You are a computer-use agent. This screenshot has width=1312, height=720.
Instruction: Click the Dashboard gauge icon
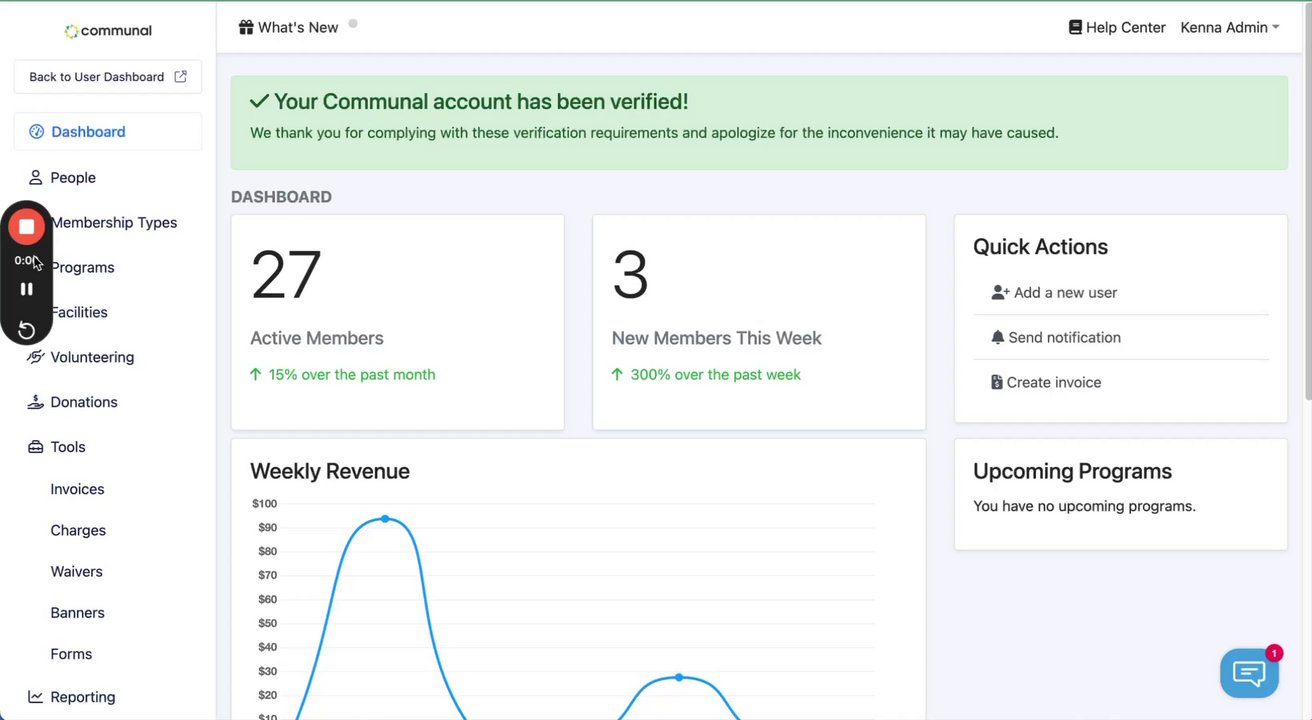click(37, 132)
